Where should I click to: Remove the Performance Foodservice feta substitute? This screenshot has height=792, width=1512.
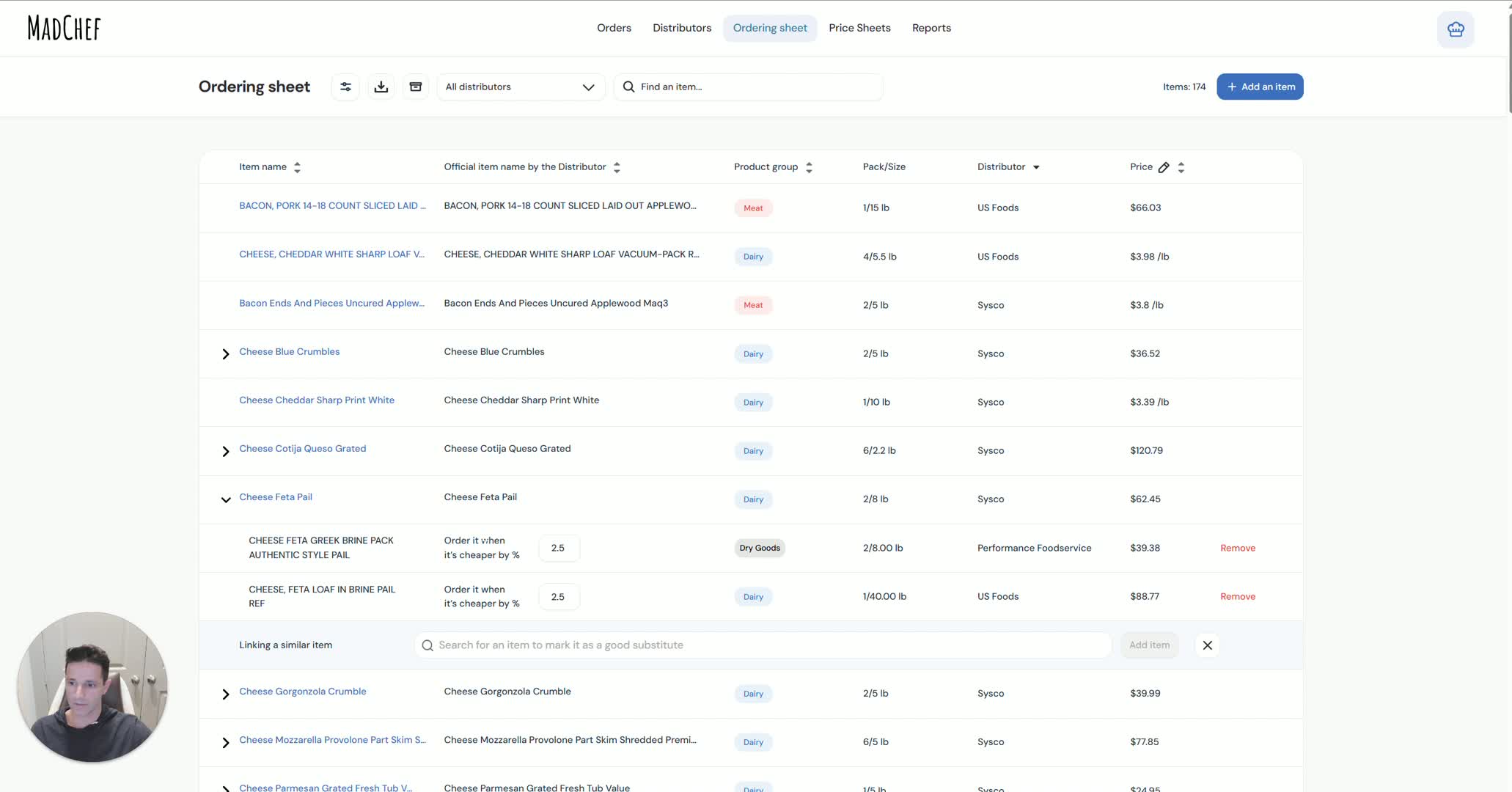(1238, 548)
